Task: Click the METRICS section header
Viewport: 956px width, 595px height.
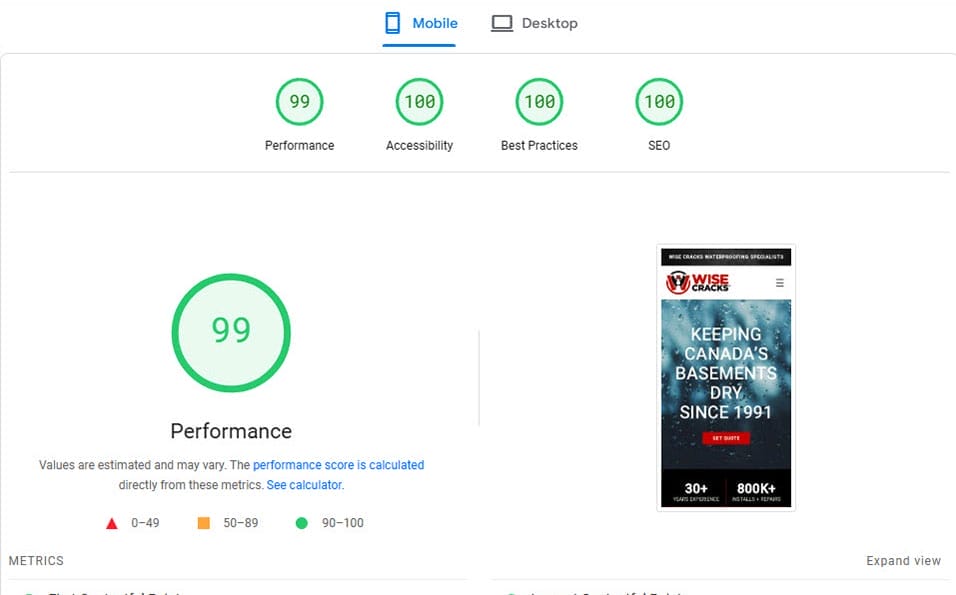Action: click(36, 561)
